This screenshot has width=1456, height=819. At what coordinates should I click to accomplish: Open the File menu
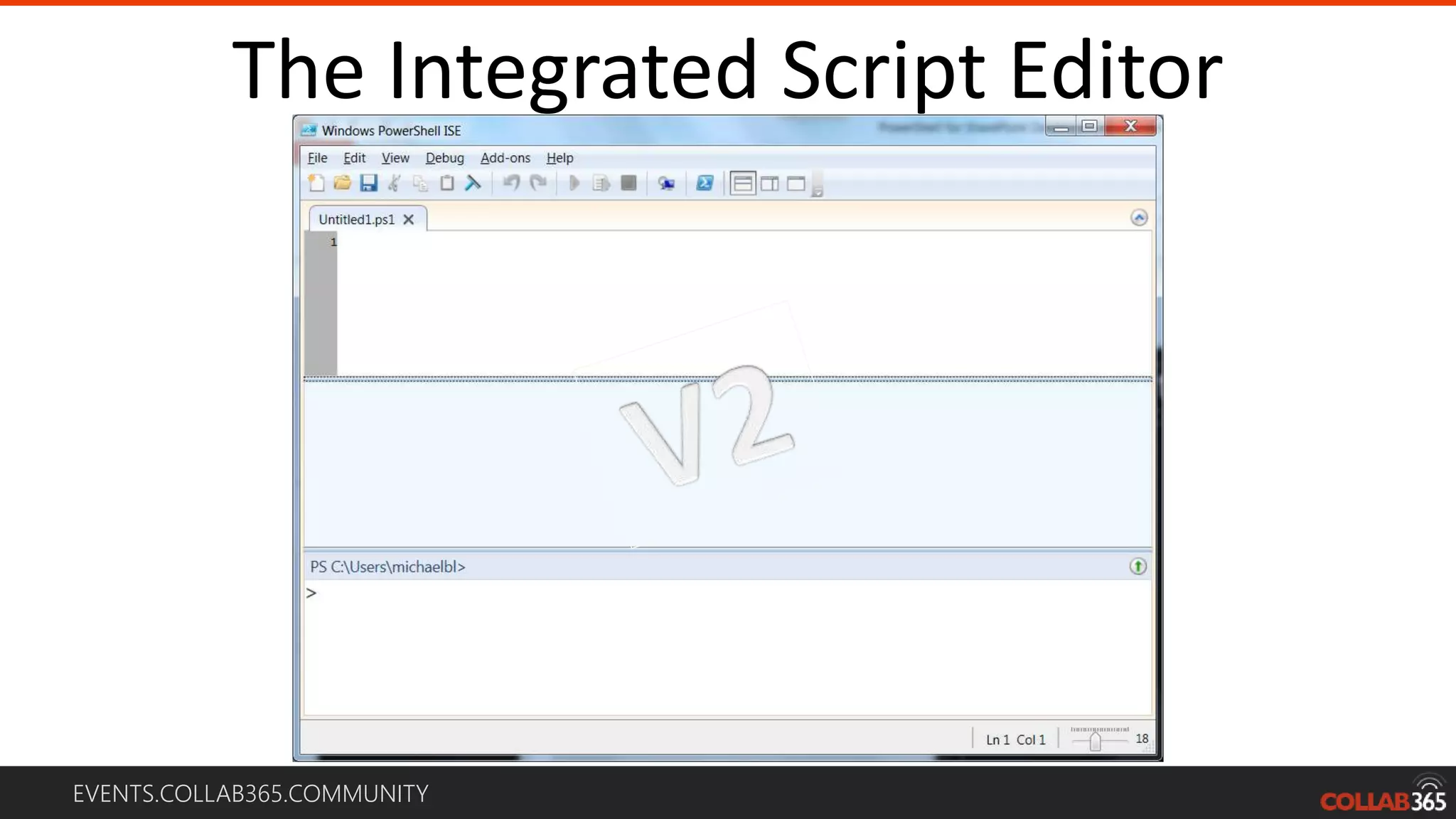317,158
